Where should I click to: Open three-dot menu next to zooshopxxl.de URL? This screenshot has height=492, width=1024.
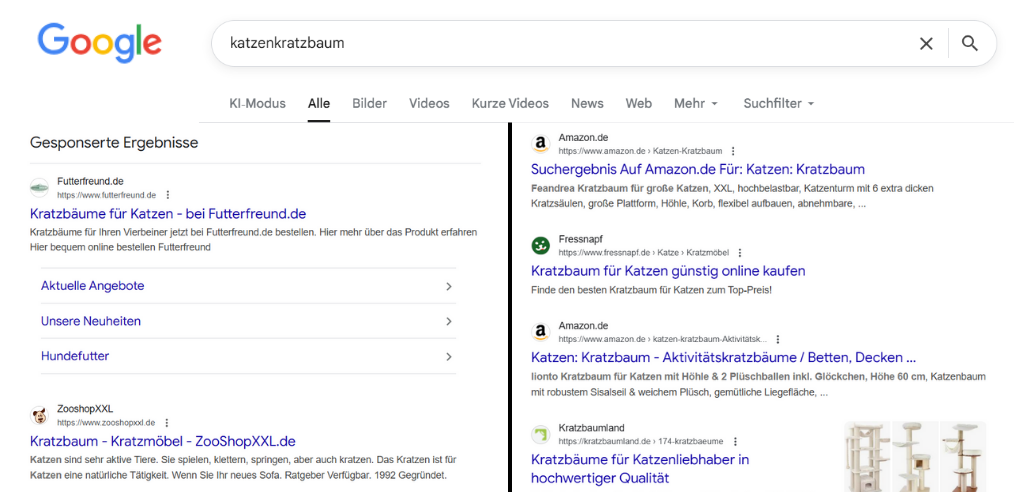pos(167,423)
